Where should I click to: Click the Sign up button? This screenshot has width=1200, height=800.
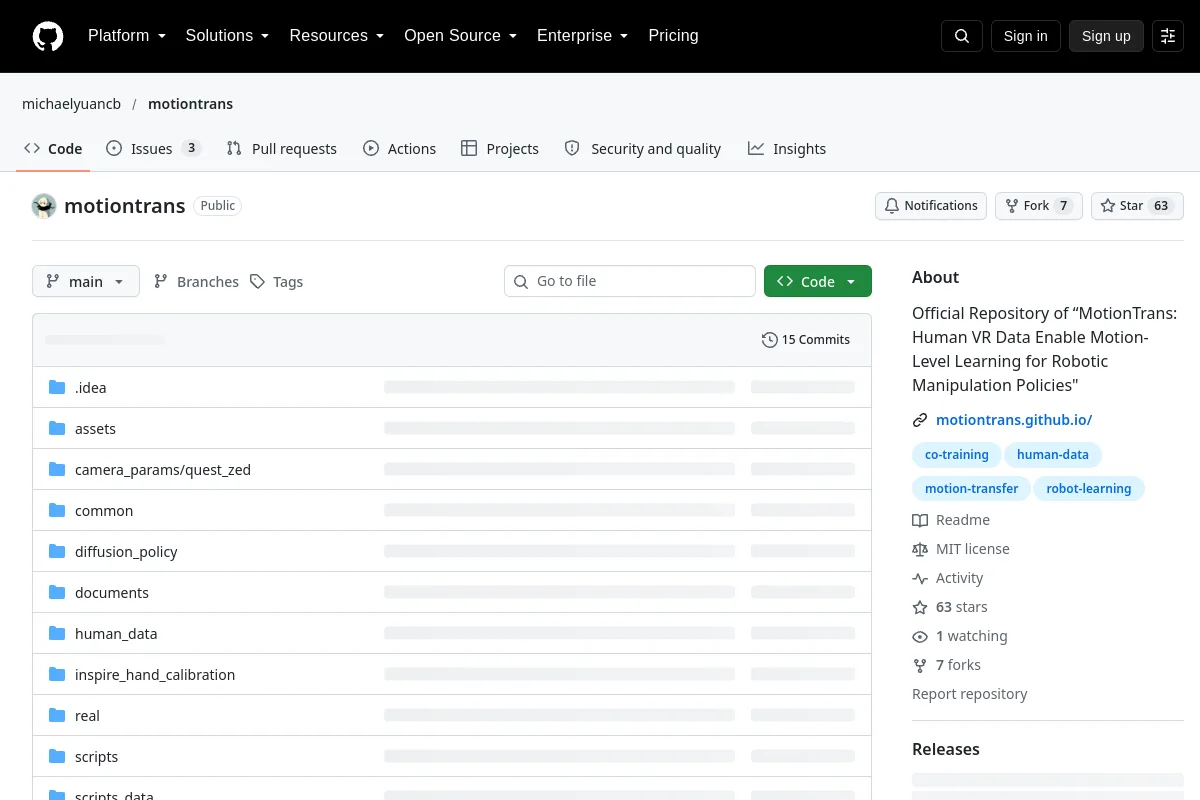tap(1106, 36)
